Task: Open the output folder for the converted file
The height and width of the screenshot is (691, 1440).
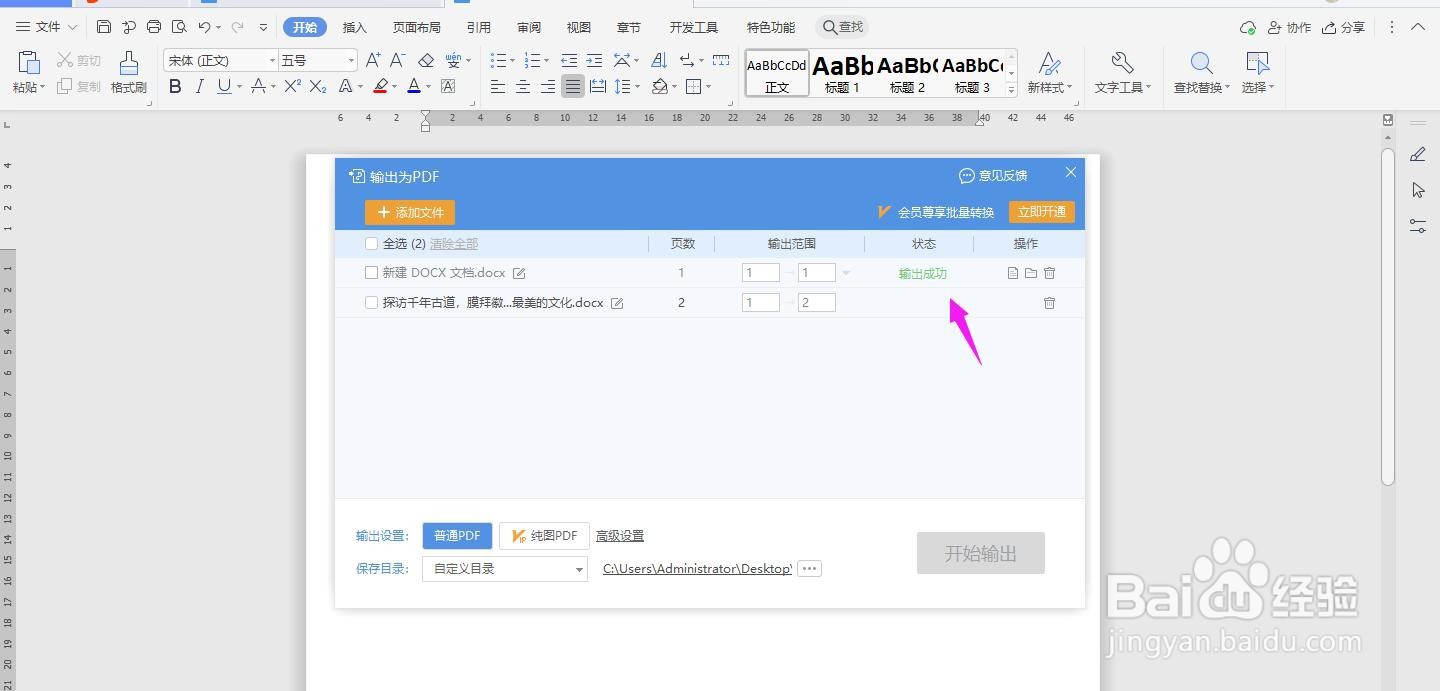Action: pyautogui.click(x=1031, y=272)
